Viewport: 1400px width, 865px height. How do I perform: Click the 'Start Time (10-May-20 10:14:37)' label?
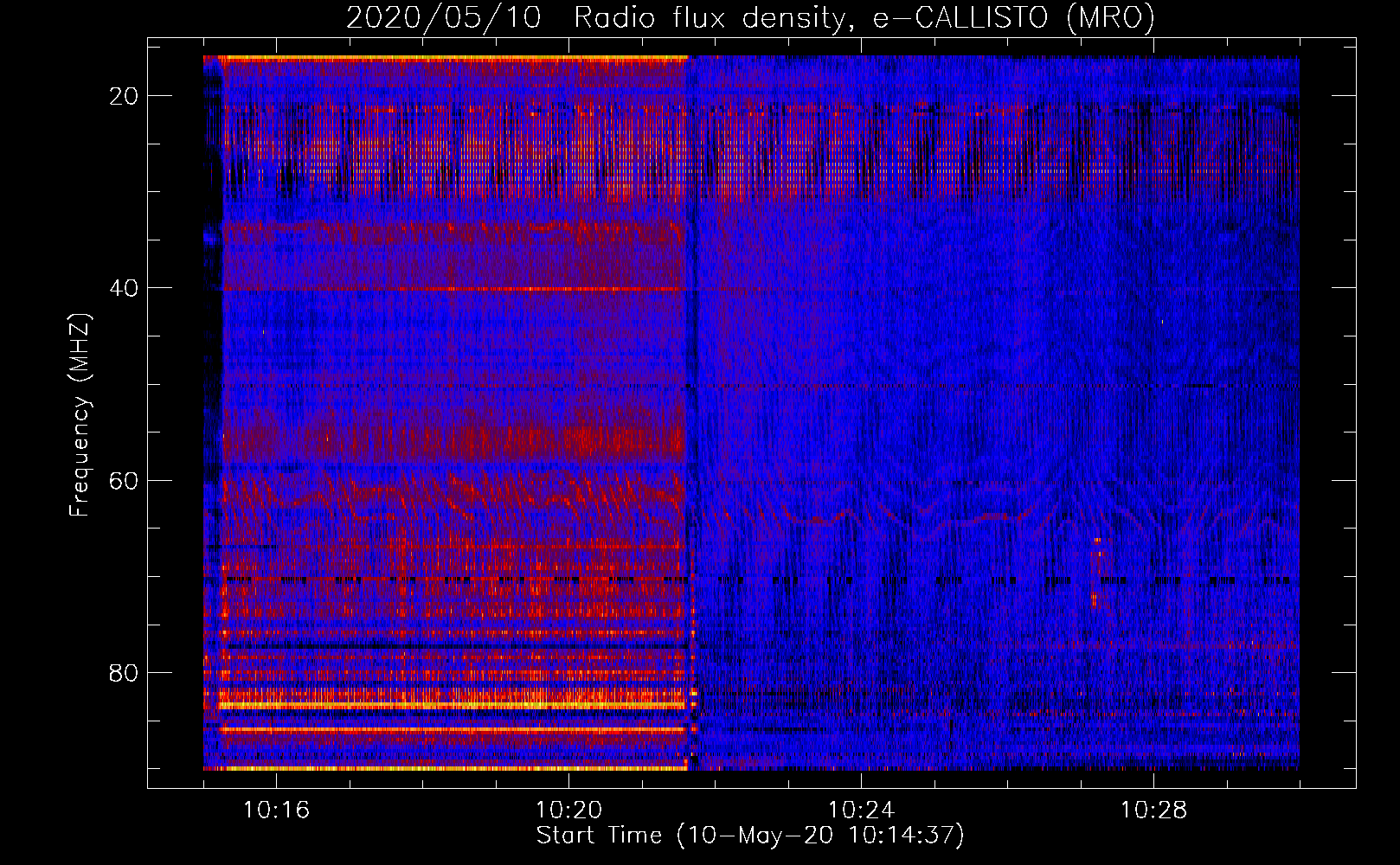750,836
